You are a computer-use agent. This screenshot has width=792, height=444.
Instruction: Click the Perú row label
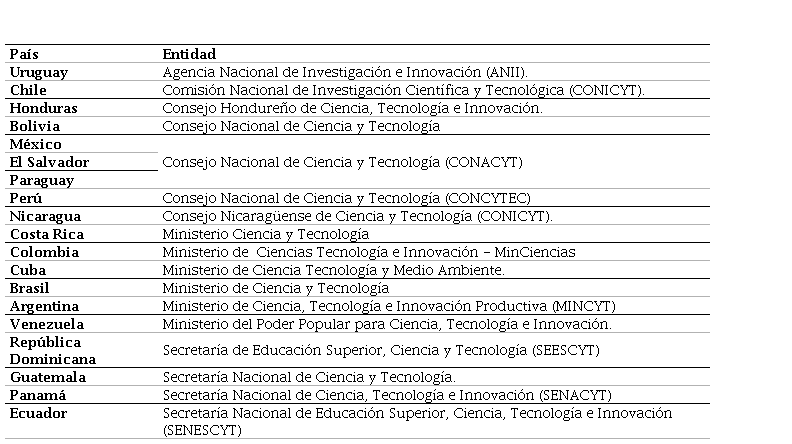click(26, 198)
